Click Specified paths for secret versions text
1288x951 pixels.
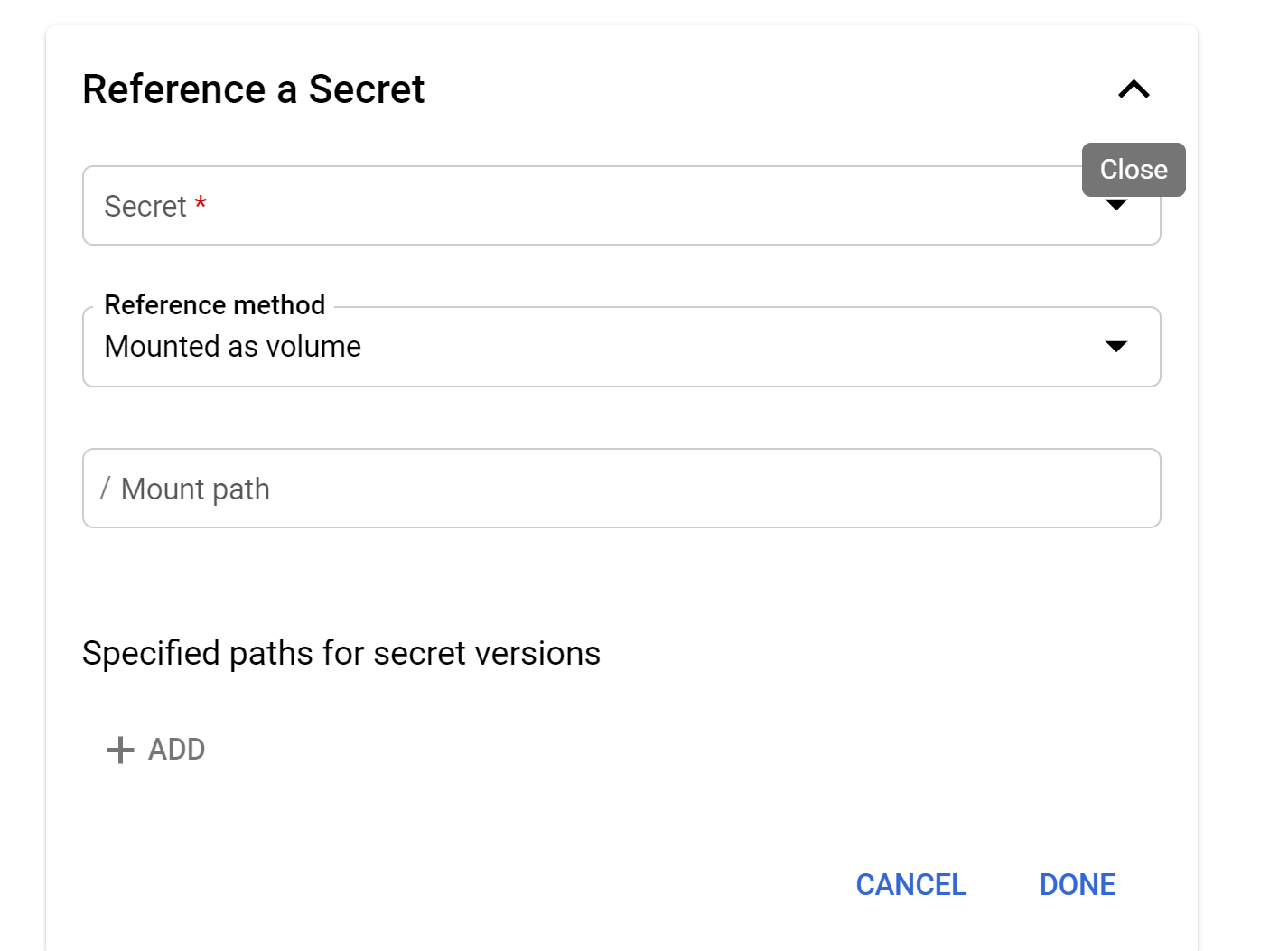pyautogui.click(x=341, y=653)
